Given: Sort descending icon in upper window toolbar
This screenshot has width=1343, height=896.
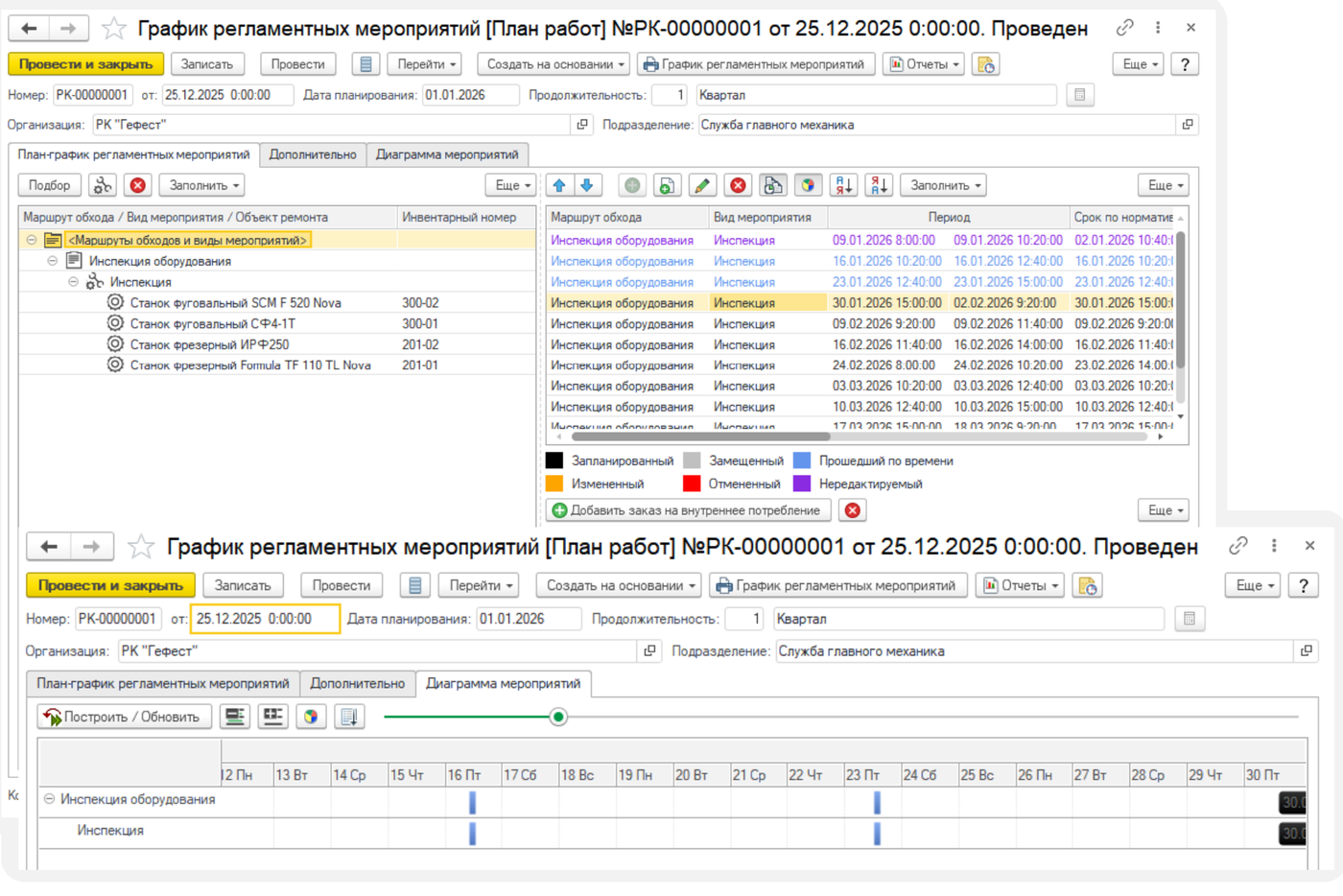Looking at the screenshot, I should [x=879, y=185].
